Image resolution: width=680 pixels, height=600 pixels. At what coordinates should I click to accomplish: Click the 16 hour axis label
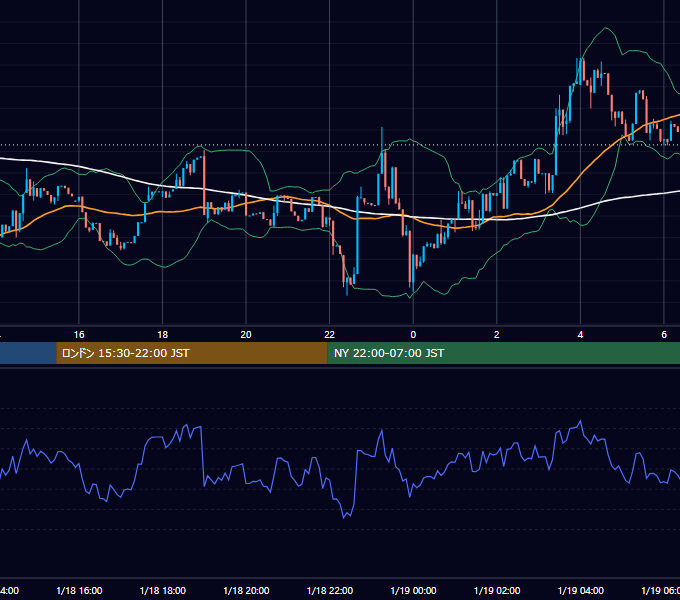[x=79, y=335]
